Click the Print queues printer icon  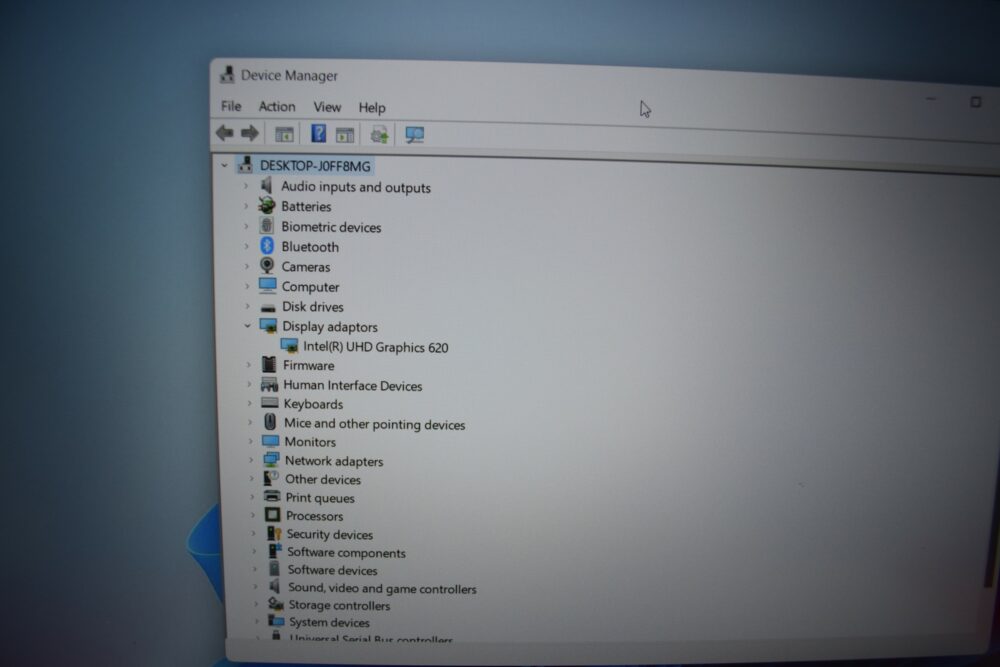(x=272, y=496)
